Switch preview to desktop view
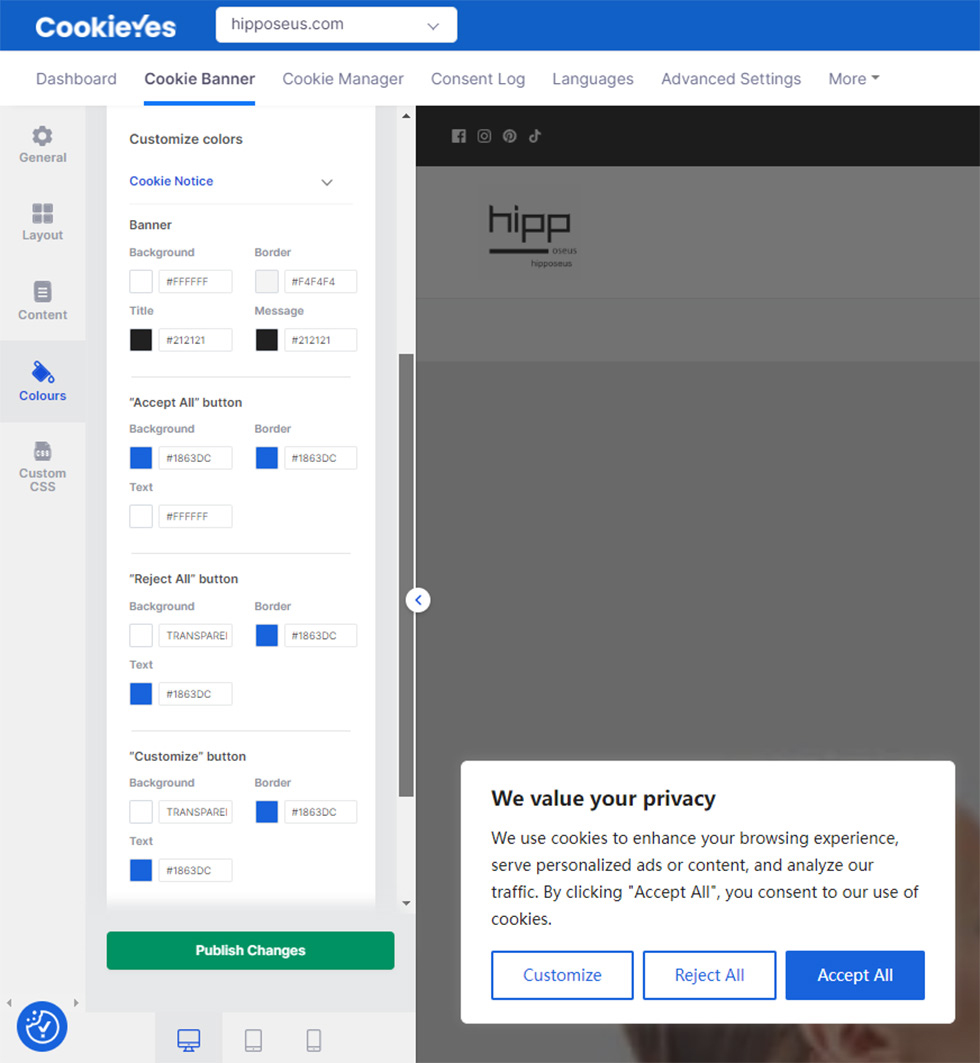Screen dimensions: 980x1063 tap(188, 1040)
